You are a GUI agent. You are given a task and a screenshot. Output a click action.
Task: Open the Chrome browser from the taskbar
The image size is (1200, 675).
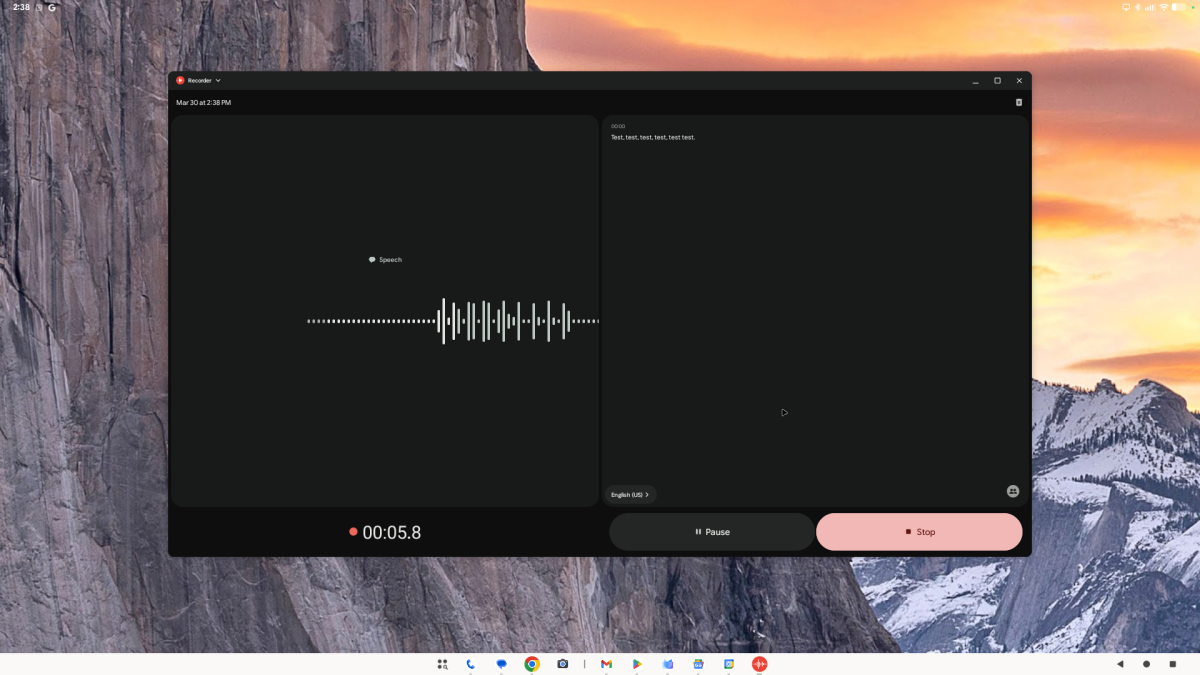coord(532,663)
